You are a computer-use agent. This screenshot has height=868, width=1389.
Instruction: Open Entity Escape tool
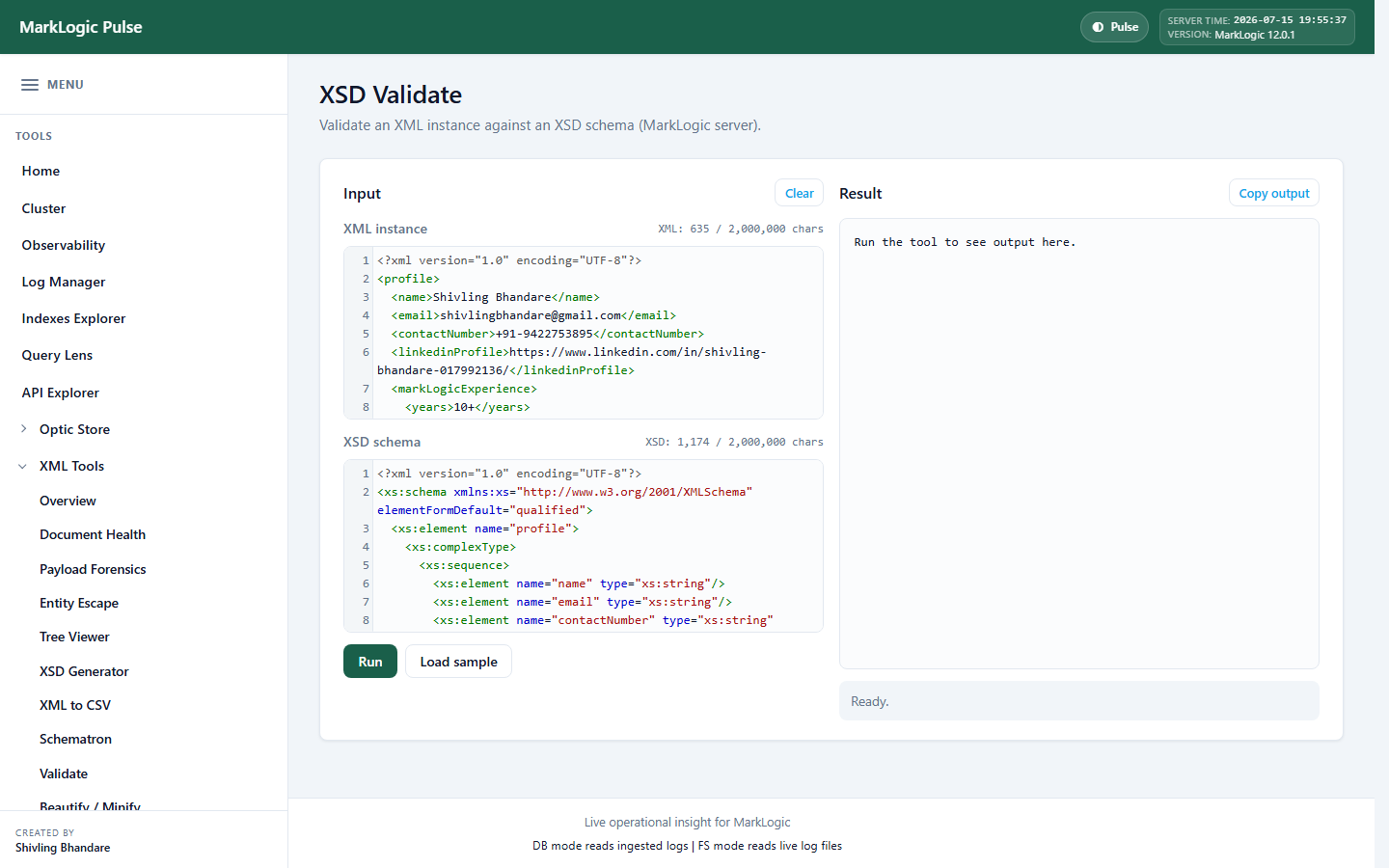pyautogui.click(x=79, y=603)
